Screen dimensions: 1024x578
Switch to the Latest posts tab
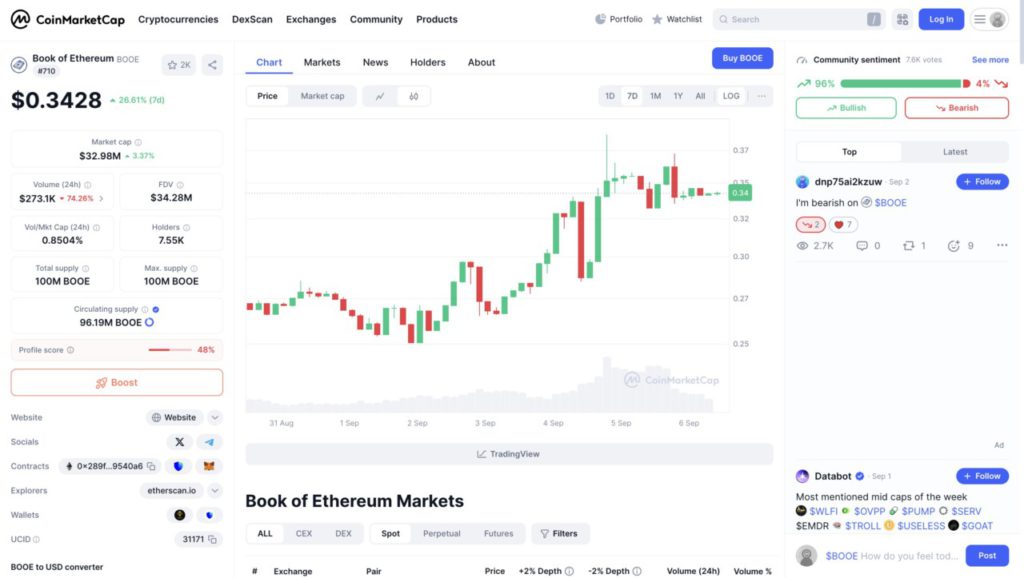tap(955, 152)
